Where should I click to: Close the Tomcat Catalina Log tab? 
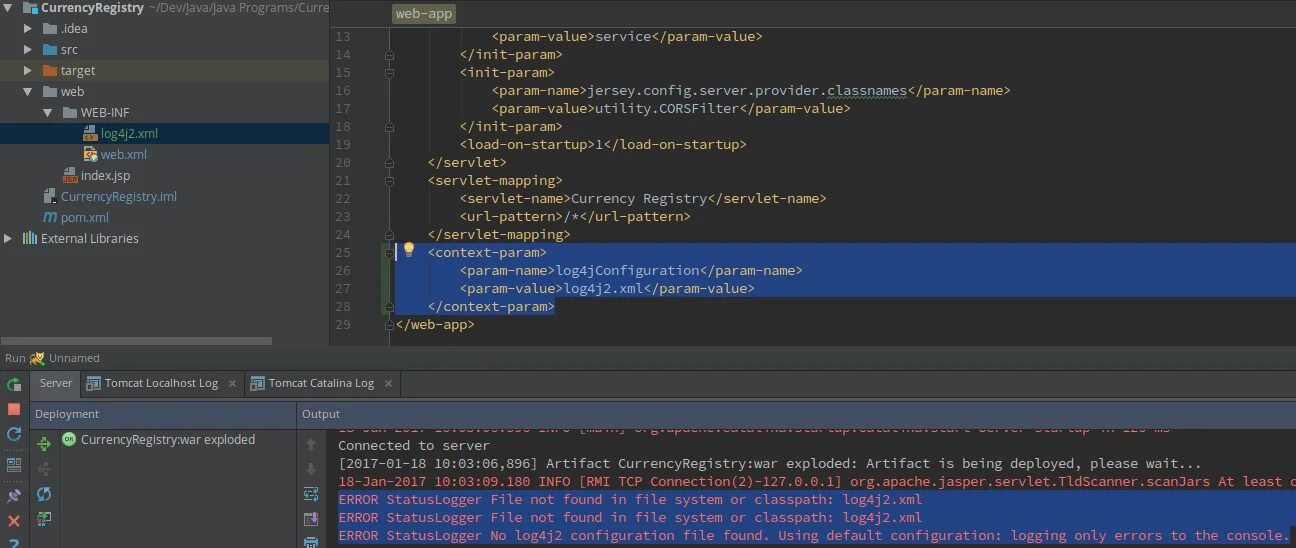pyautogui.click(x=388, y=383)
